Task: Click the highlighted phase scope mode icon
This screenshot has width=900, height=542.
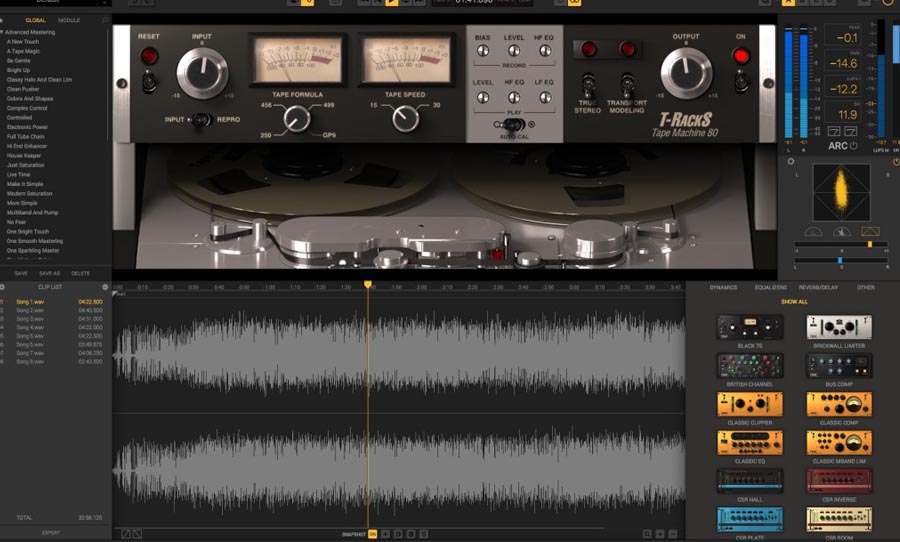Action: click(870, 231)
